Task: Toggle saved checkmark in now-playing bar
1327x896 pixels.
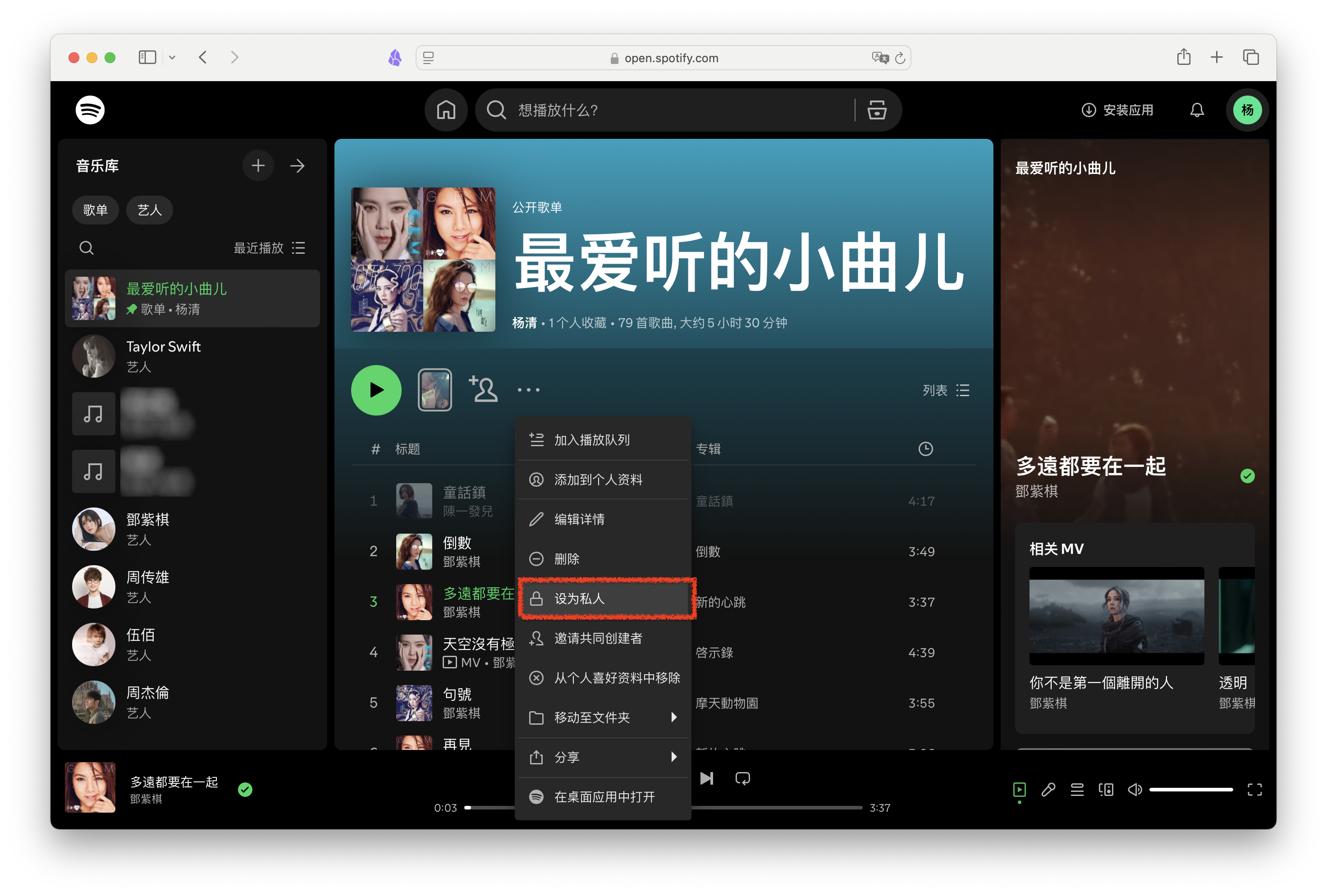Action: 245,789
